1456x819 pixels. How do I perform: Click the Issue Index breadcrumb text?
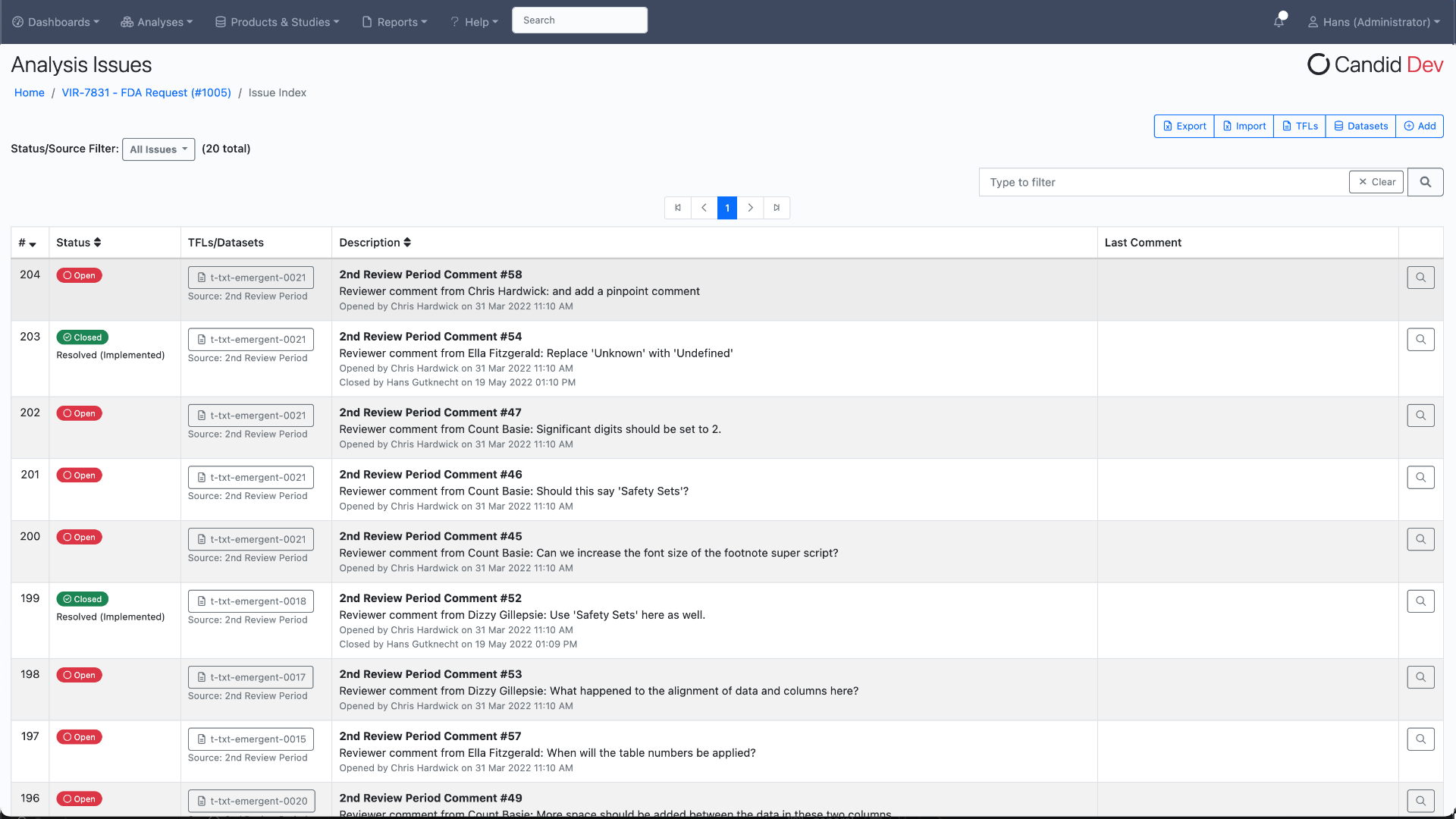(278, 93)
